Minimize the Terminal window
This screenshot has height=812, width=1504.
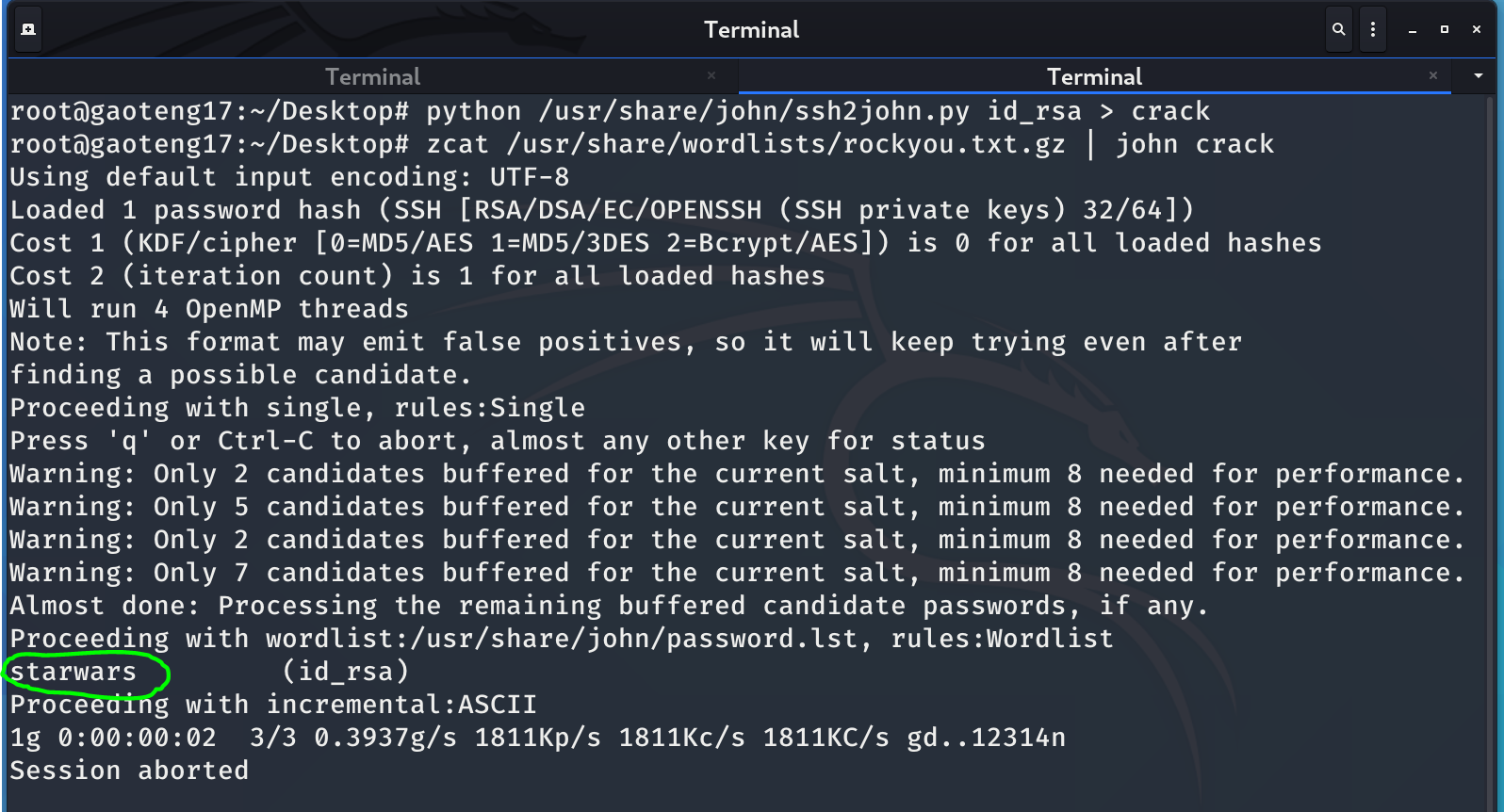[x=1413, y=30]
